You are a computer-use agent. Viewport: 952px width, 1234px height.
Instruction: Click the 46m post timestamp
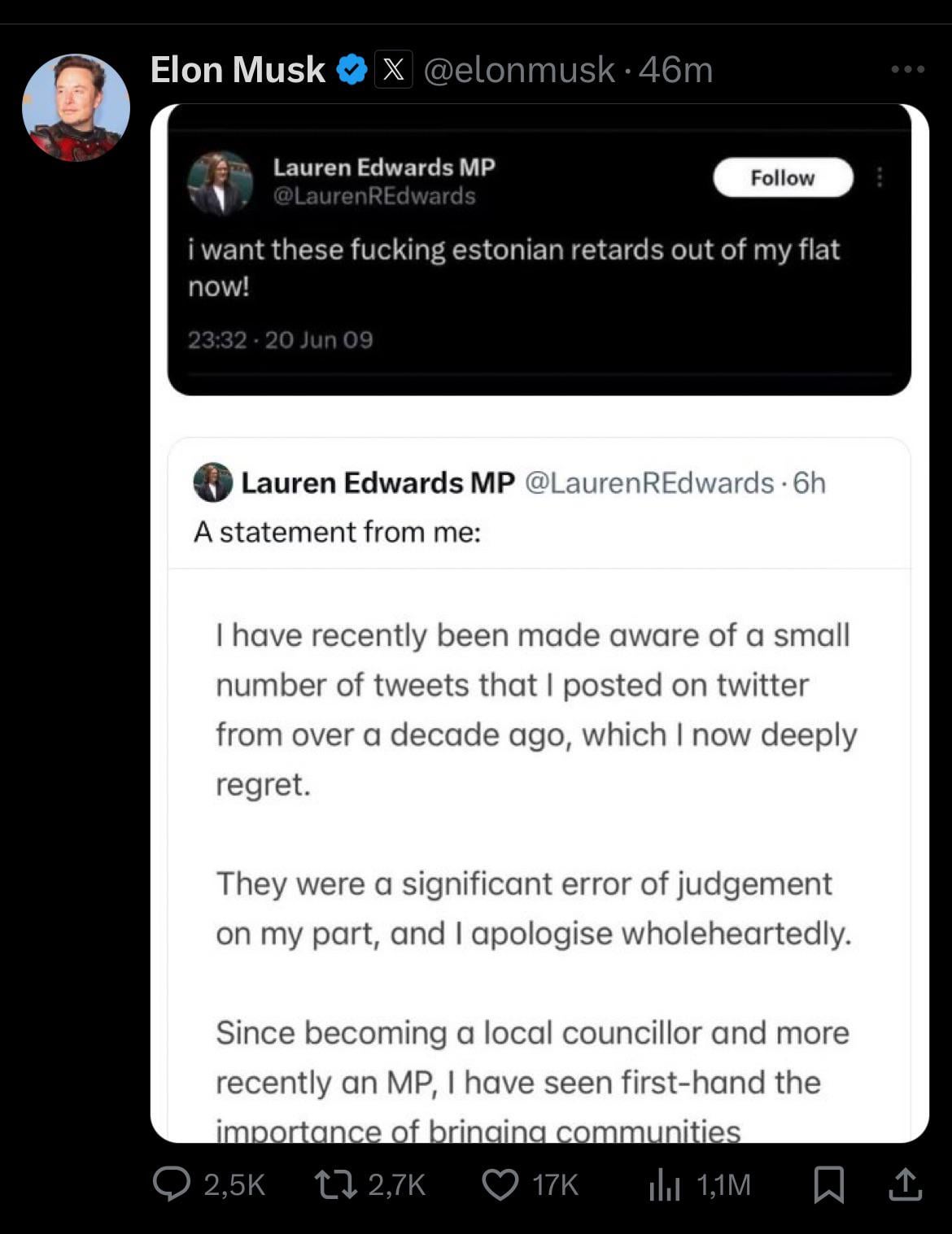click(x=675, y=70)
